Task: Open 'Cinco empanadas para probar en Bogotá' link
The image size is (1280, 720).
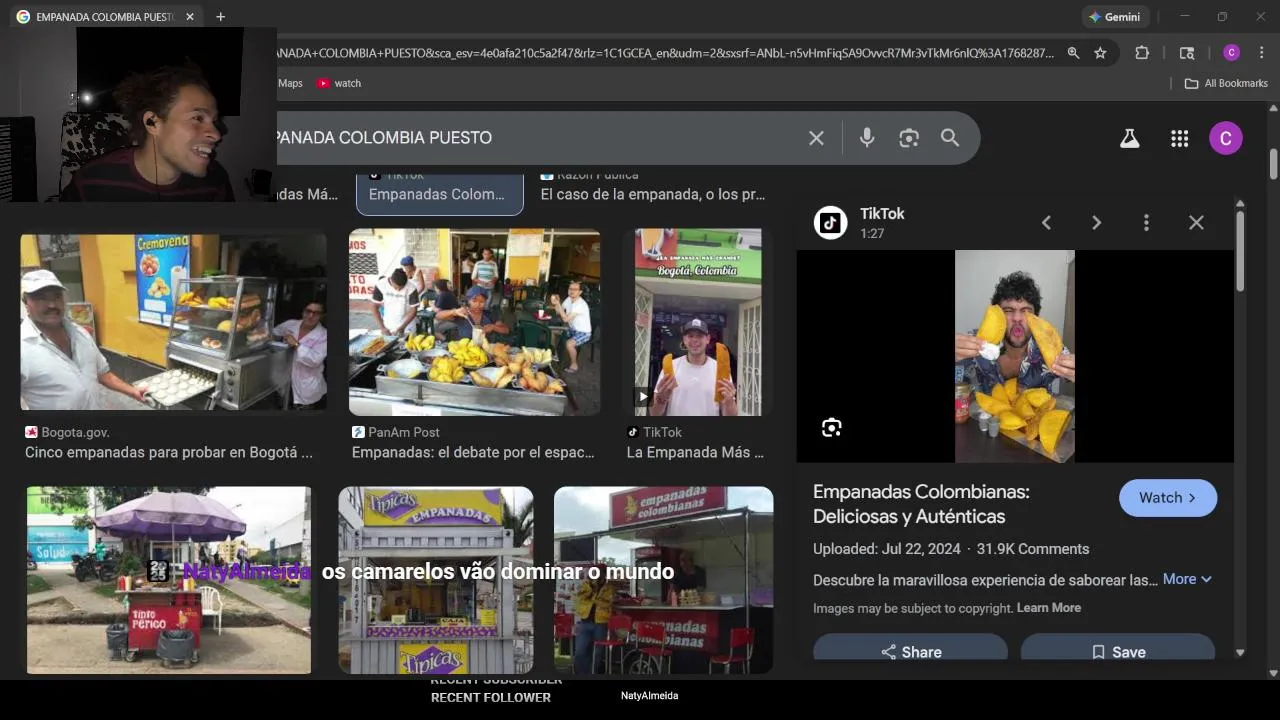Action: (169, 452)
